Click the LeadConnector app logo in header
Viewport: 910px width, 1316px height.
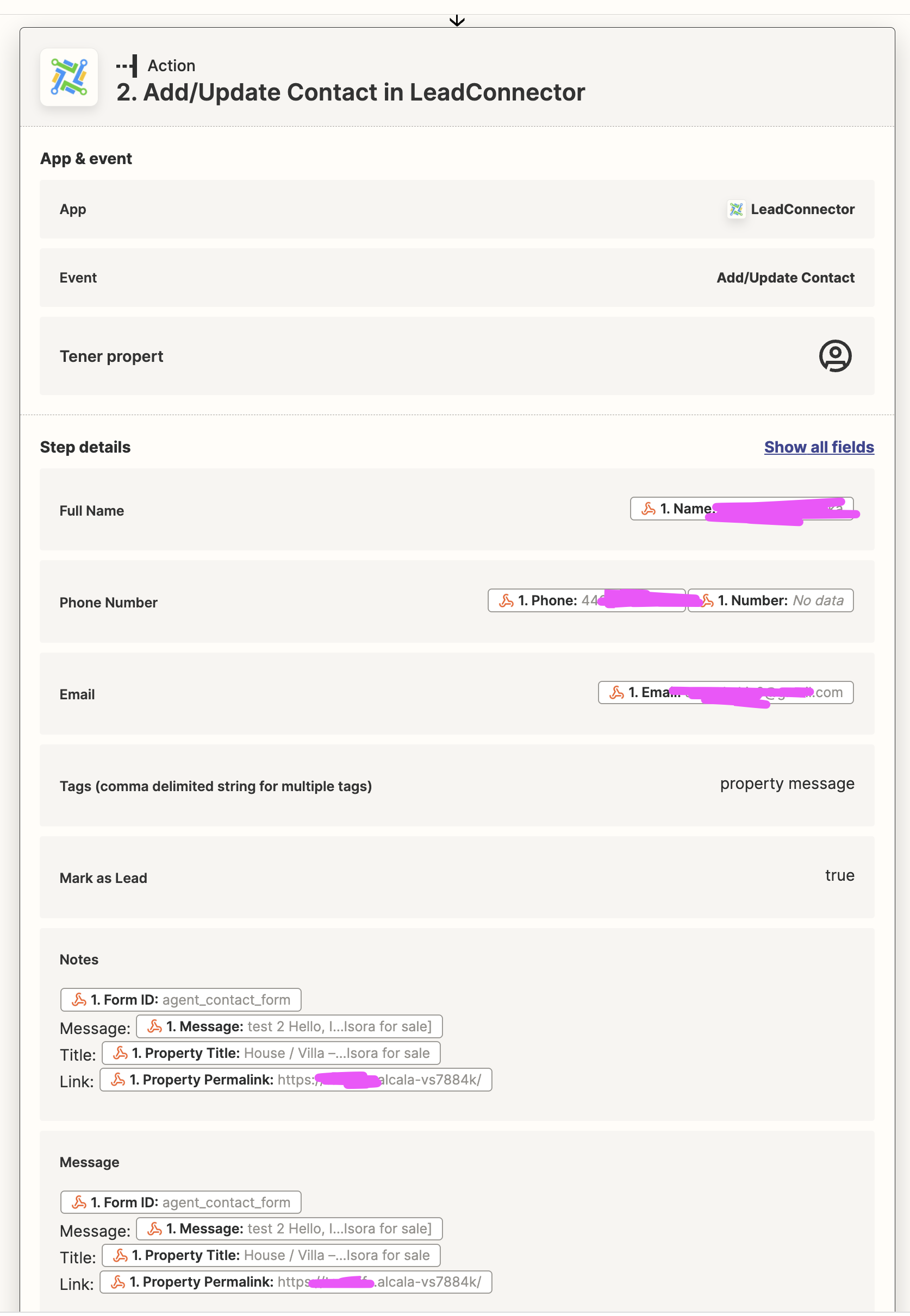click(69, 78)
